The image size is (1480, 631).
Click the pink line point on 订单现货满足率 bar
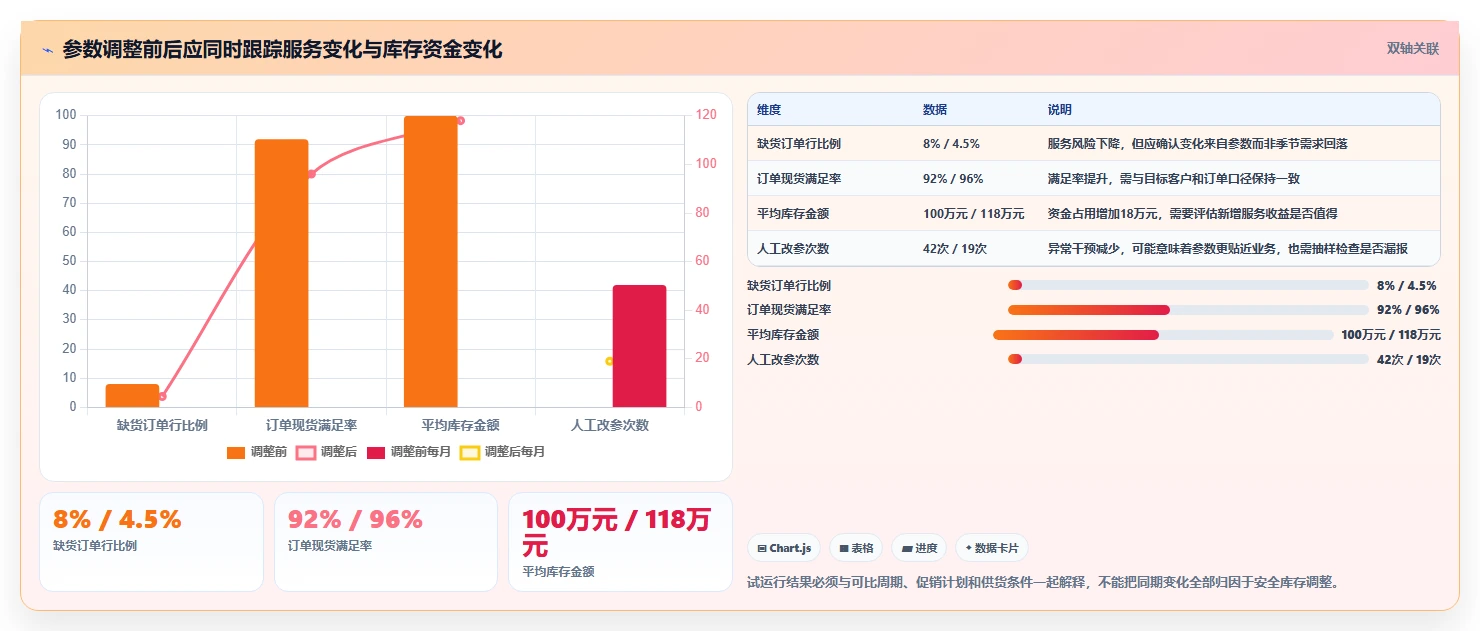[311, 174]
